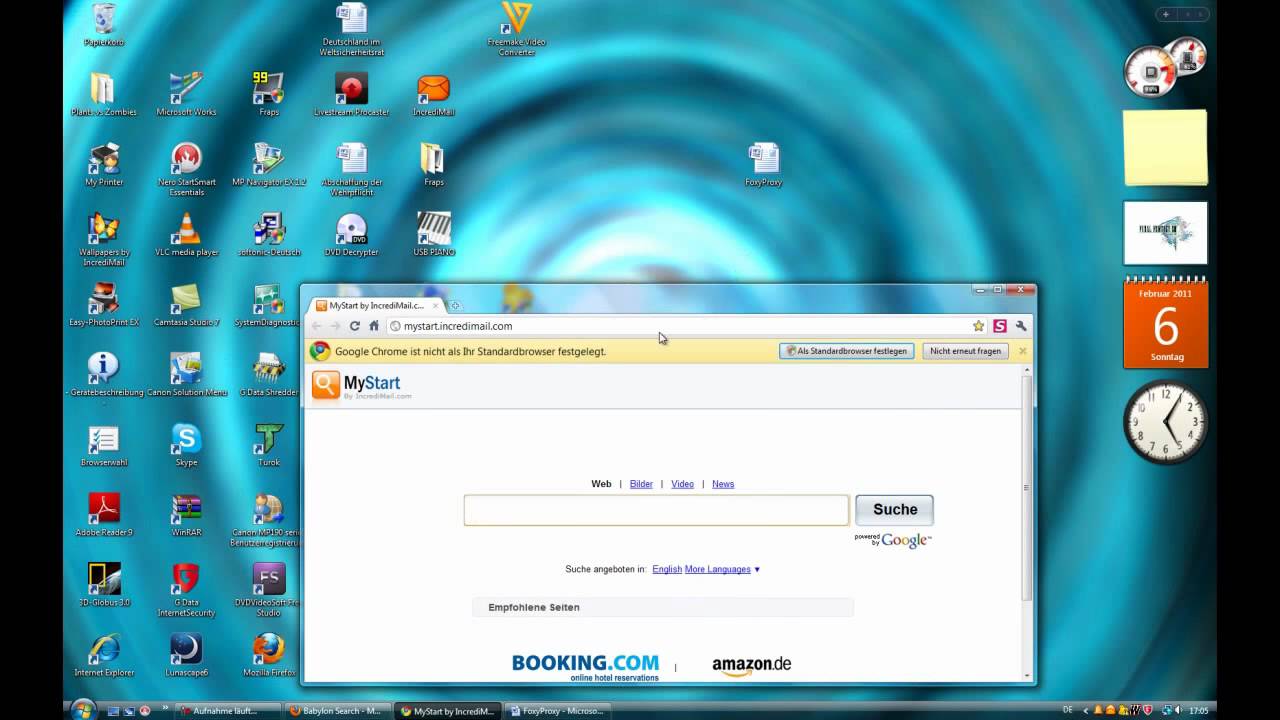1280x720 pixels.
Task: Dismiss the default browser infobar
Action: coord(1022,351)
